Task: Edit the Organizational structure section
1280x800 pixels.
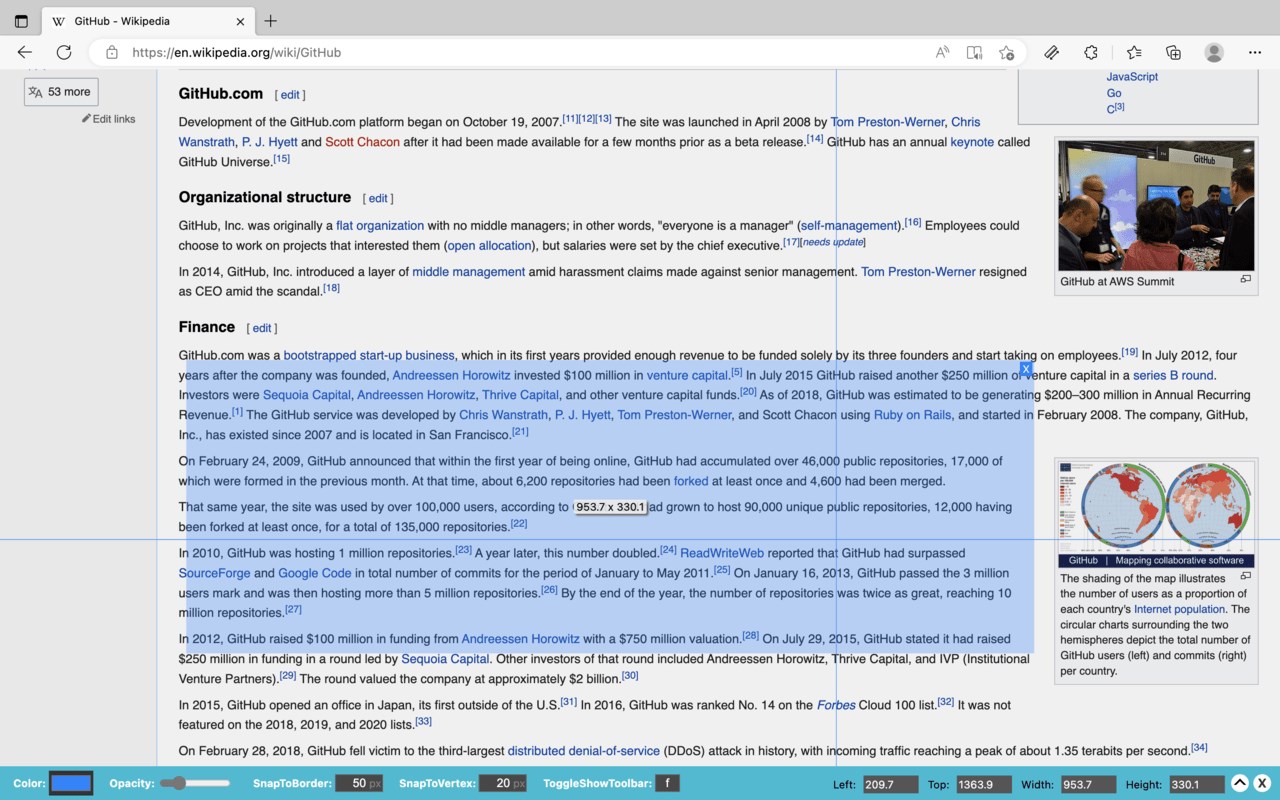Action: [378, 199]
